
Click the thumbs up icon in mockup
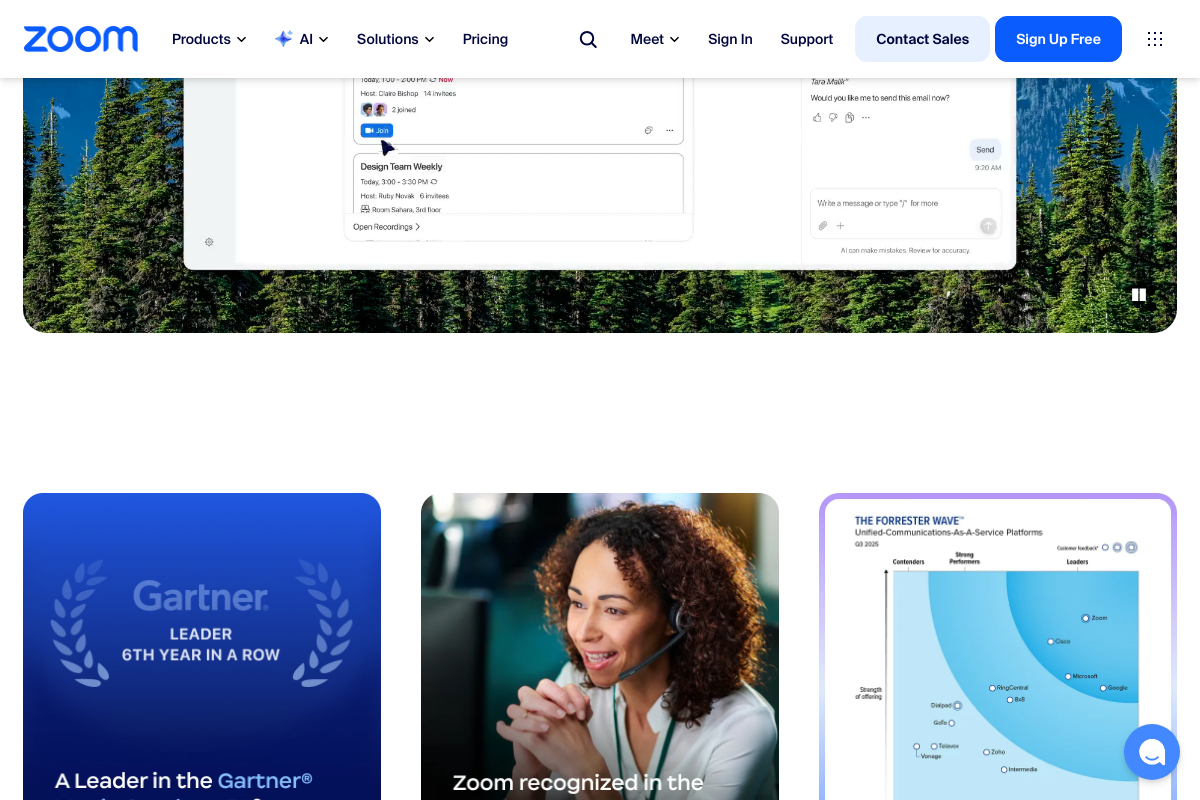pyautogui.click(x=817, y=117)
